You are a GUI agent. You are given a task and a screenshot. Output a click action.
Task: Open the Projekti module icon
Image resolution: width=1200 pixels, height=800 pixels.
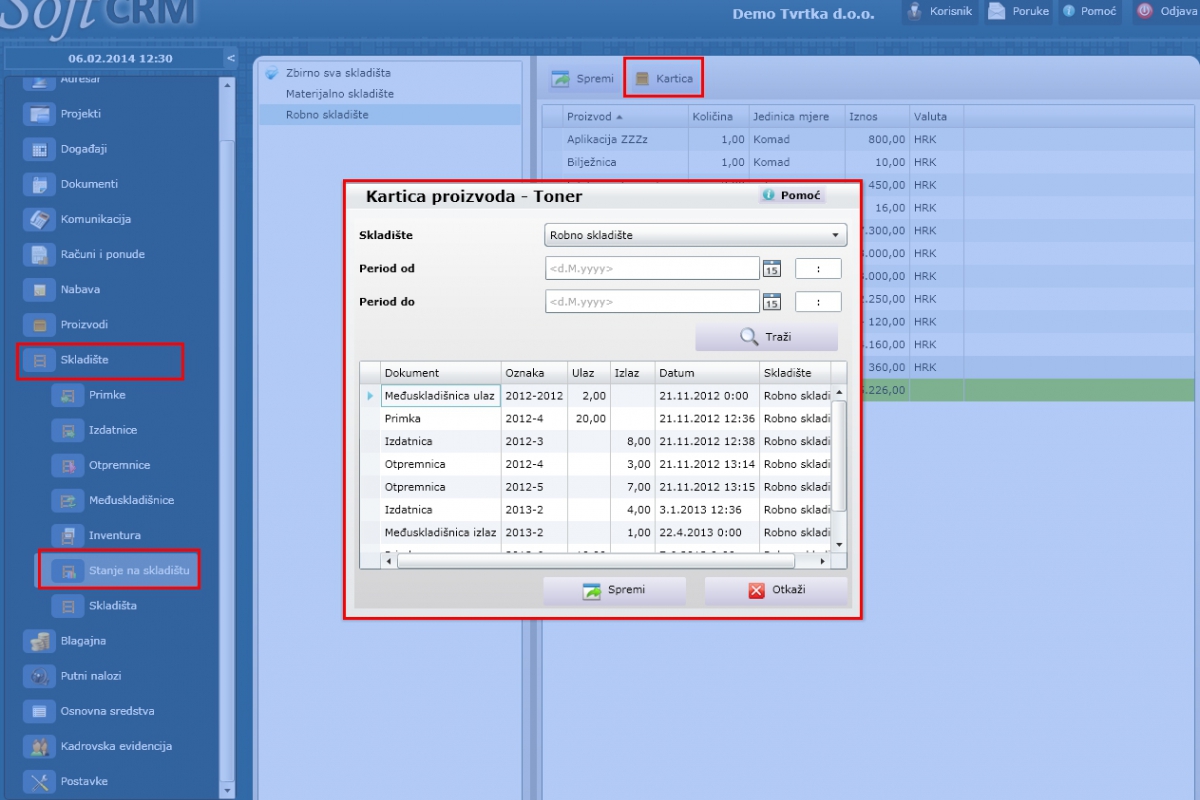click(40, 114)
